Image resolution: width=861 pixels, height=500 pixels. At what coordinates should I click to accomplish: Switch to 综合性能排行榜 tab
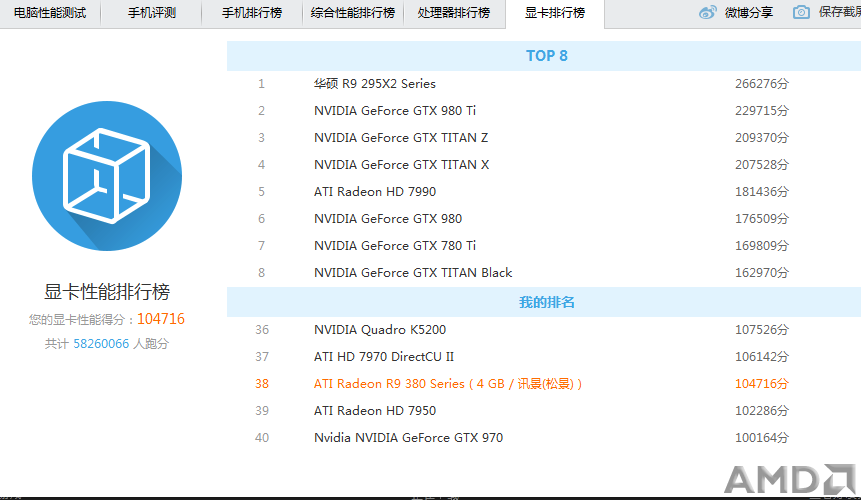(x=353, y=13)
